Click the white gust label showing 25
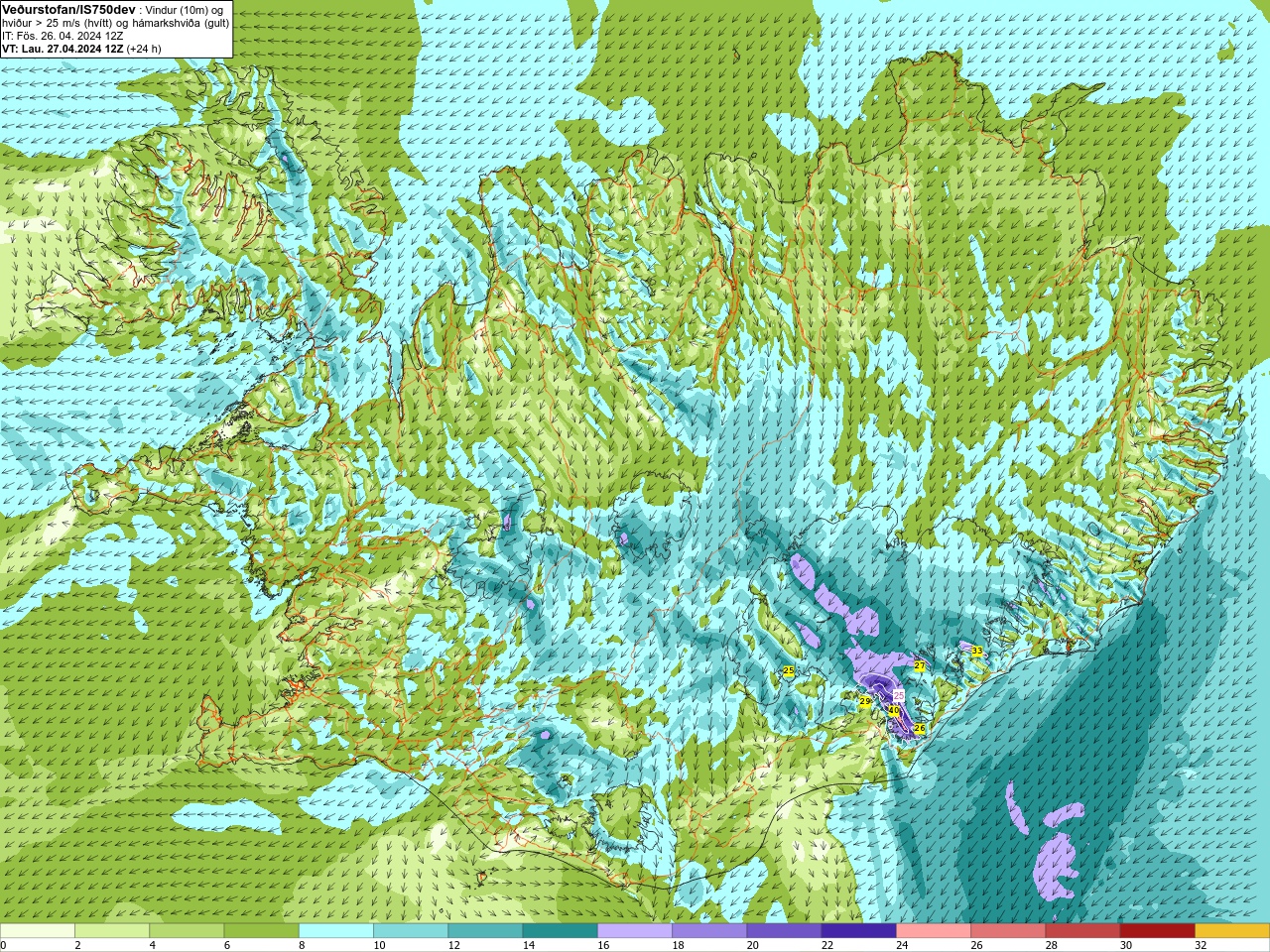1270x952 pixels. [899, 695]
